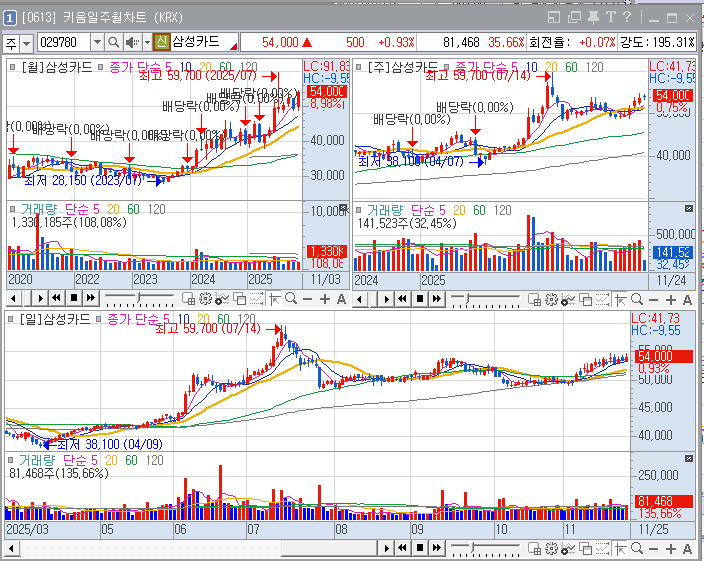Click the 최저 38,100 (04/09) daily label
Viewport: 704px width, 561px height.
[110, 444]
